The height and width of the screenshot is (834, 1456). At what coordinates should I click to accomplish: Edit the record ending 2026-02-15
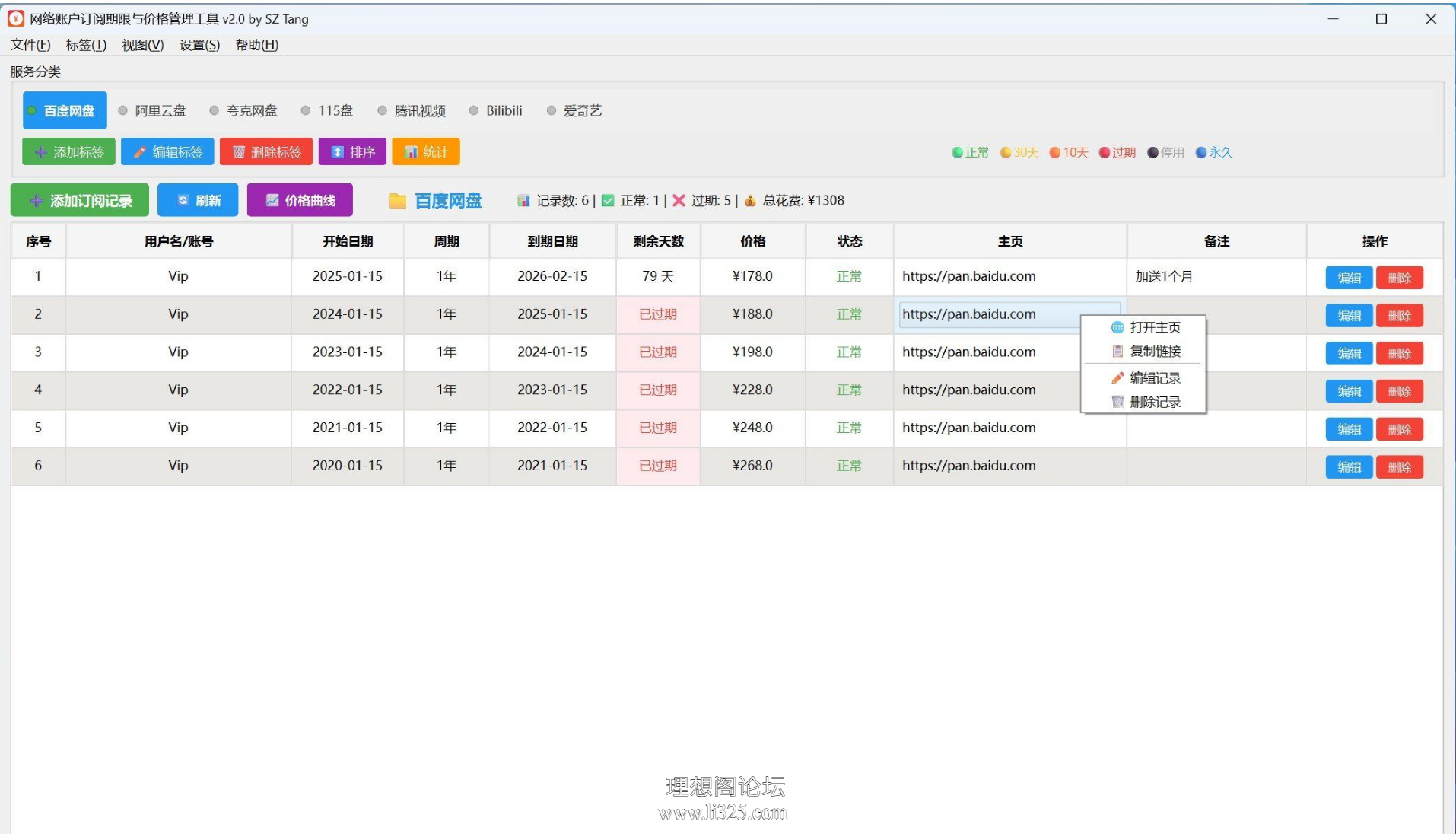[1350, 277]
